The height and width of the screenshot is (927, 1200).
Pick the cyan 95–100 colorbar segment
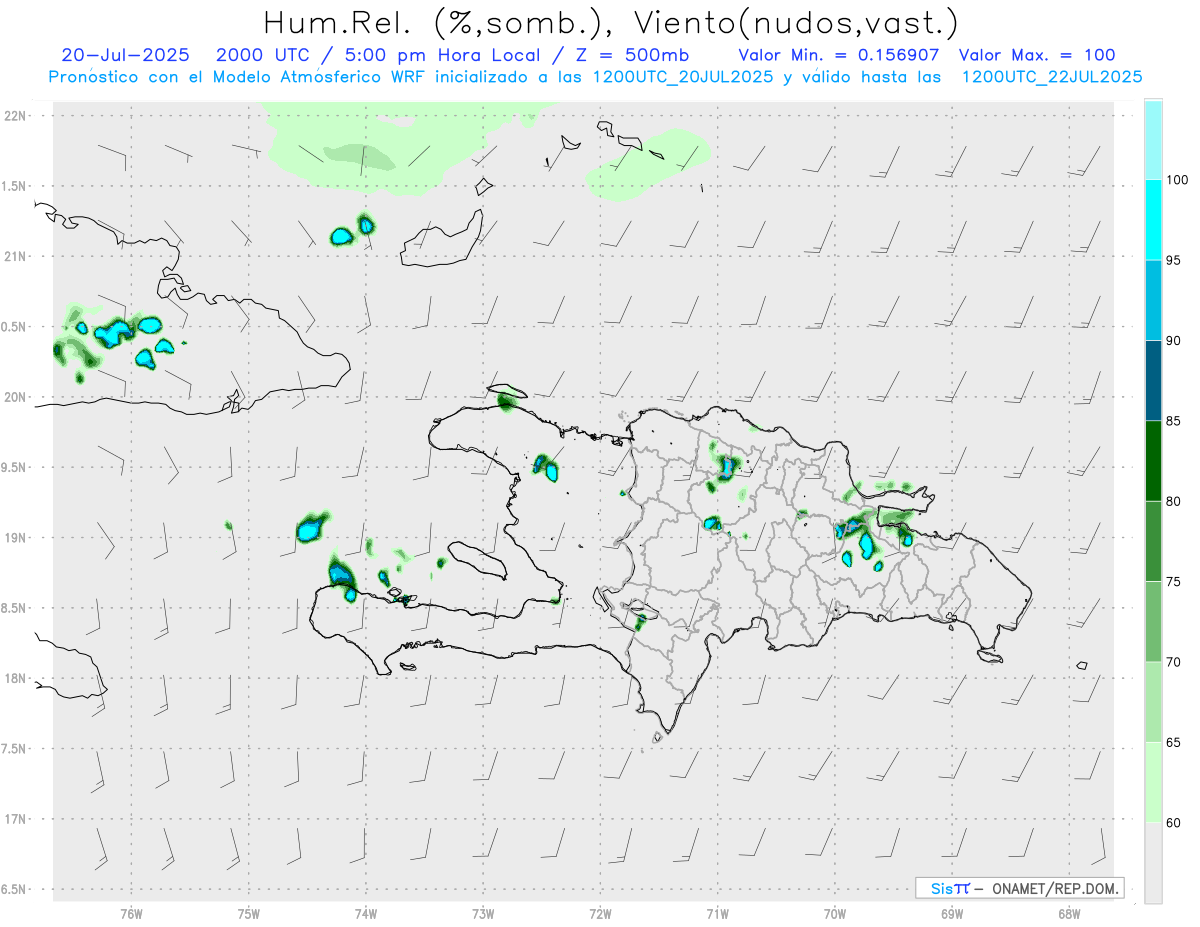click(x=1153, y=220)
